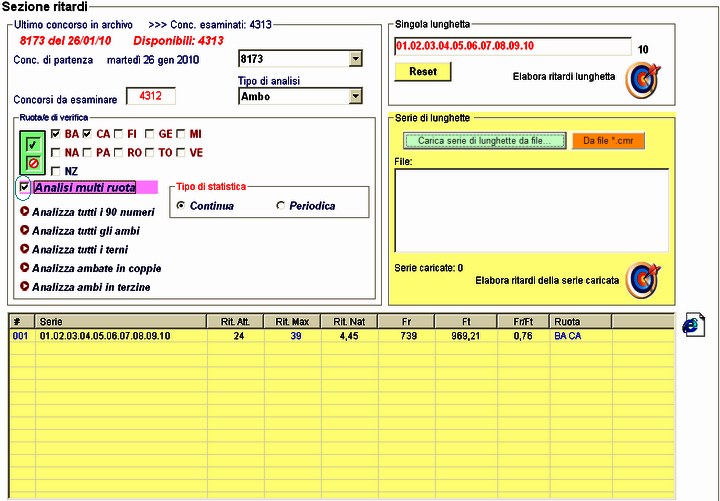Click the Internet Explorer export icon

(x=693, y=325)
